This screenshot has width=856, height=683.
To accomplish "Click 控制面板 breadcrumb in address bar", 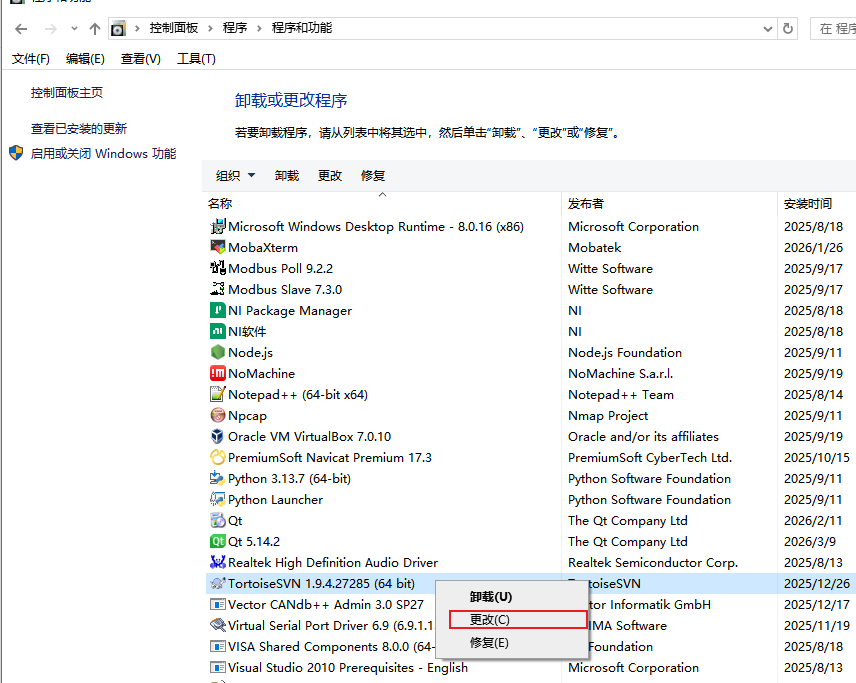I will [174, 28].
